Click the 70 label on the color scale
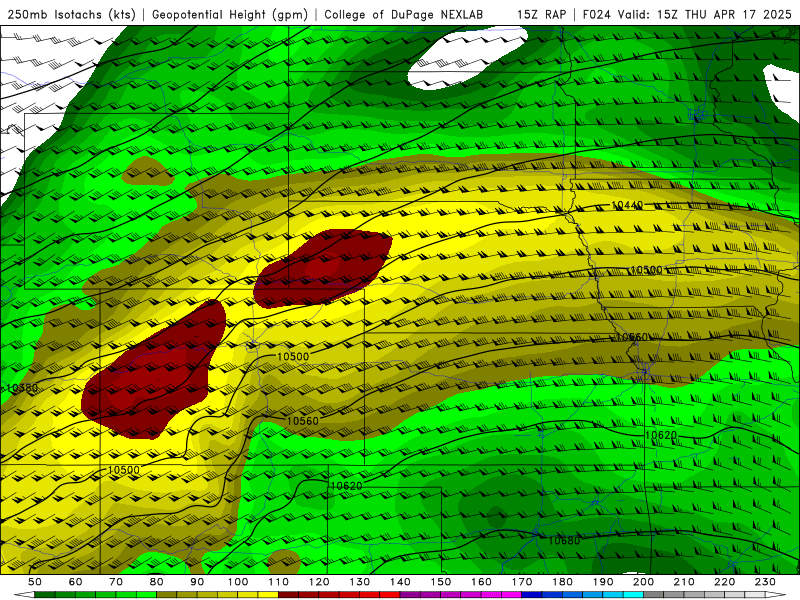The image size is (800, 600). (x=116, y=582)
